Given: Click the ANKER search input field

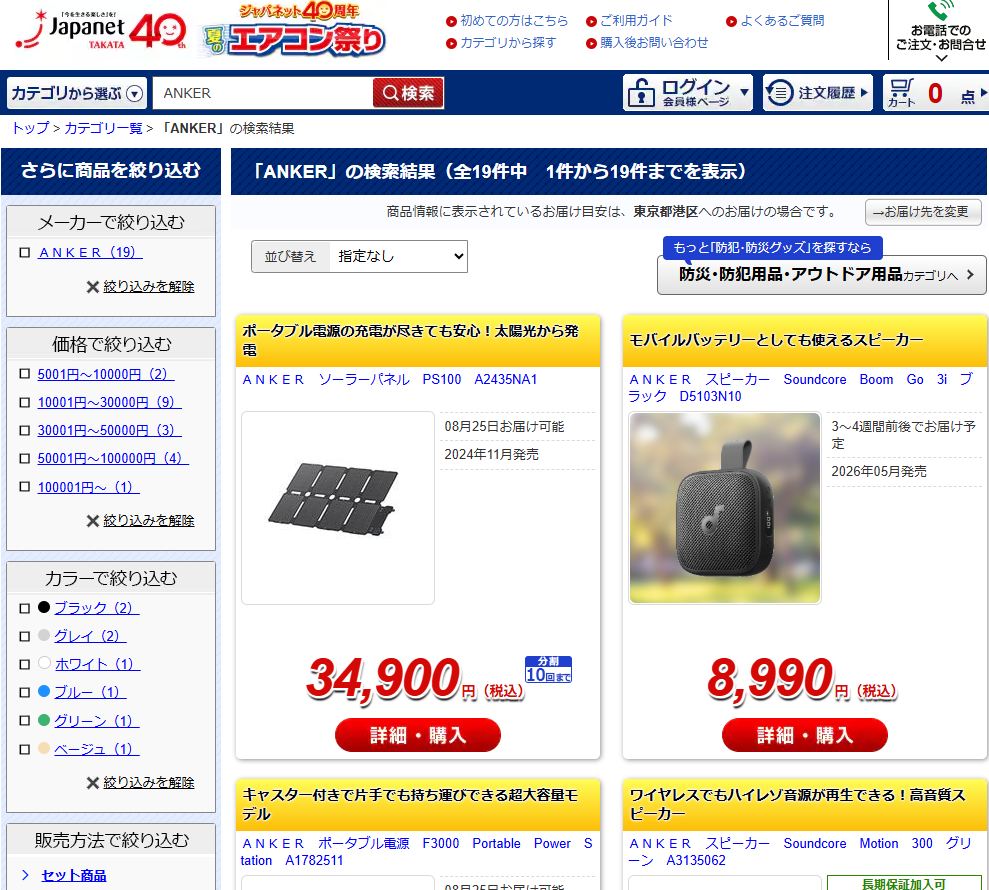Looking at the screenshot, I should tap(263, 93).
